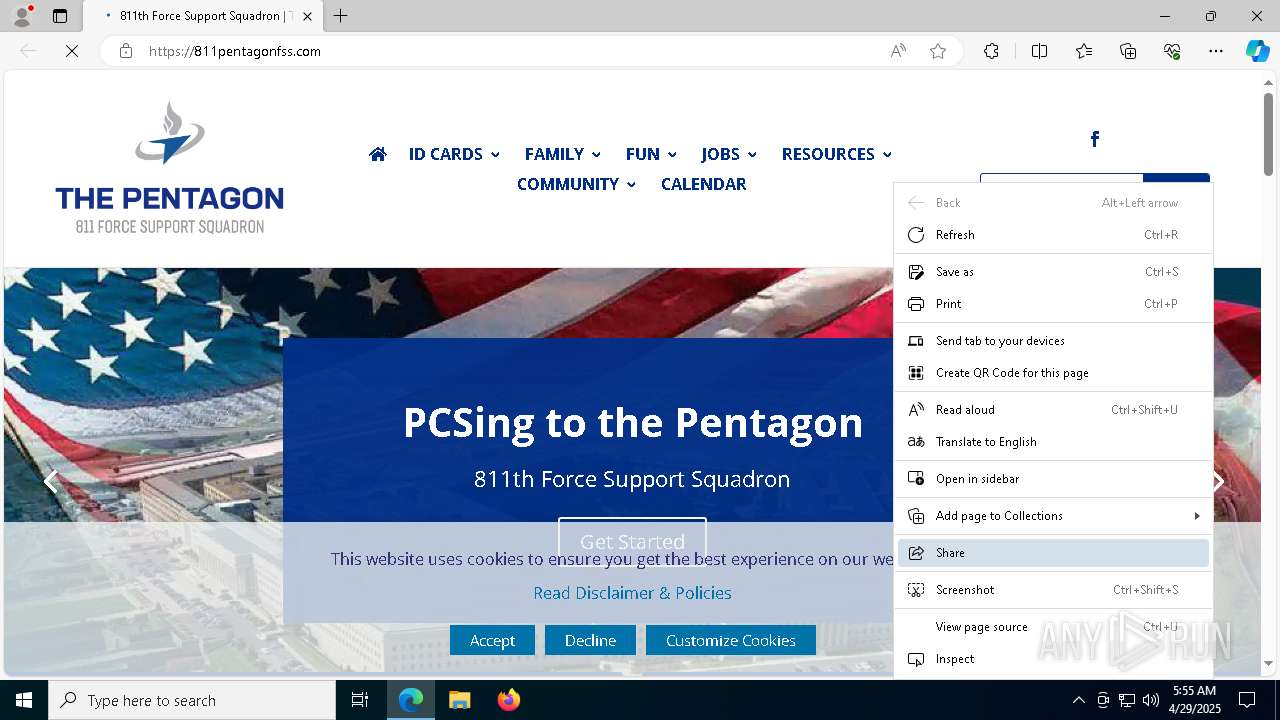
Task: Click the page vertical scrollbar thumb
Action: click(1268, 134)
